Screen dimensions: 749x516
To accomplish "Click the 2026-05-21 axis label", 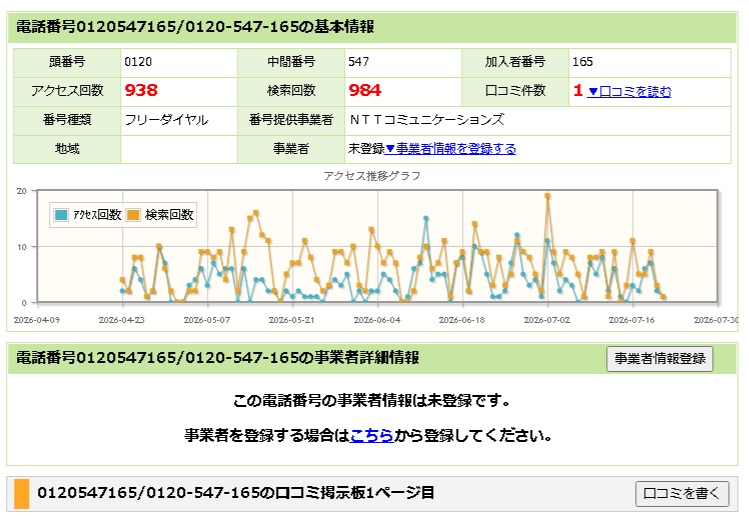I will [x=291, y=320].
